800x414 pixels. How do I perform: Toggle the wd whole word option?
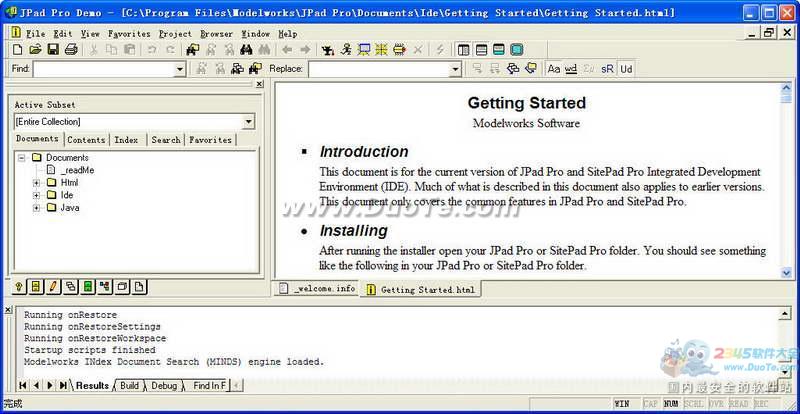tap(571, 69)
